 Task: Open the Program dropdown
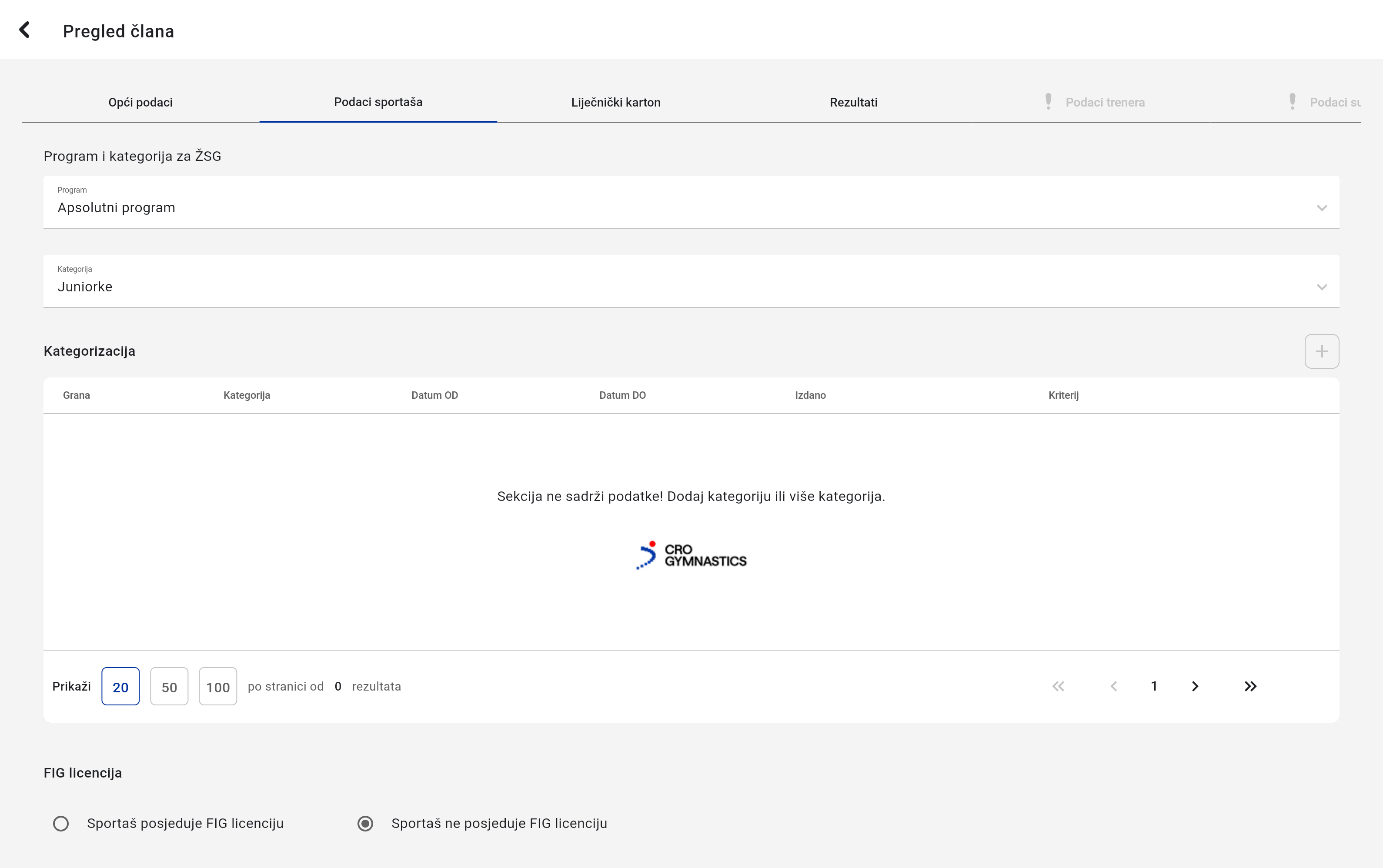pos(691,202)
